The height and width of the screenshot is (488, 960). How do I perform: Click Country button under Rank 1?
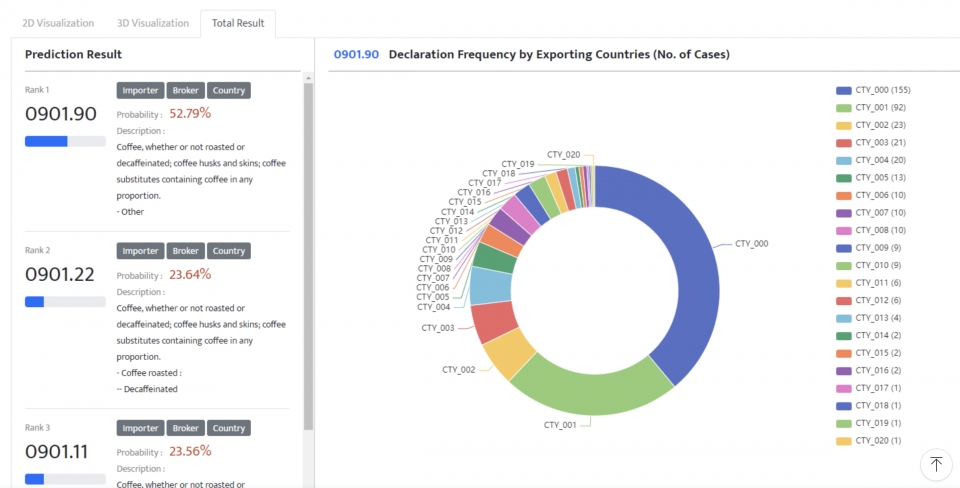pyautogui.click(x=229, y=90)
